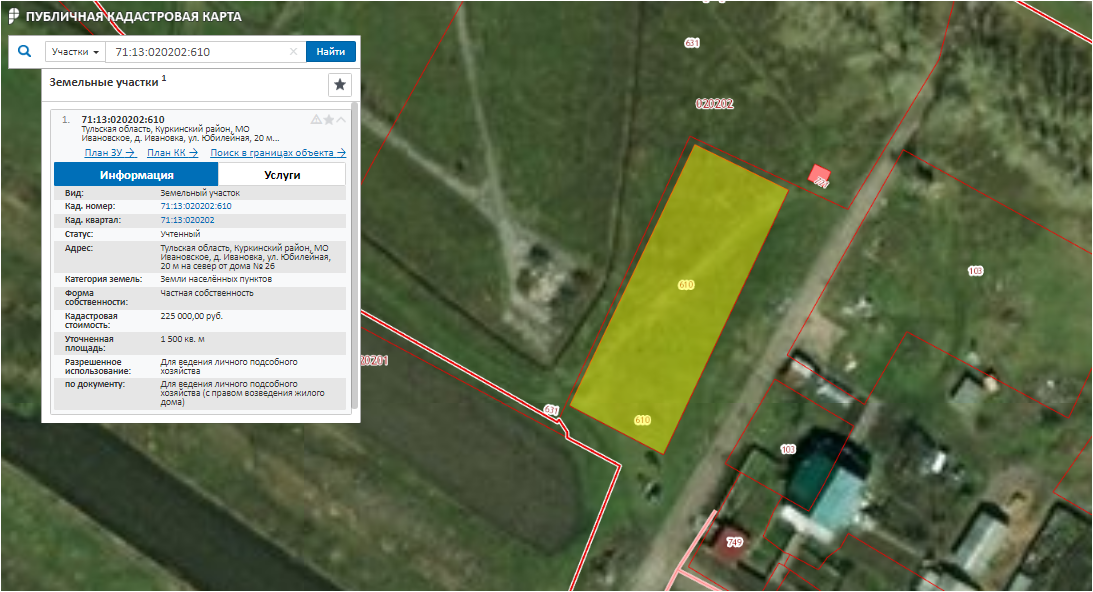Image resolution: width=1093 pixels, height=592 pixels.
Task: Click the favorites star button in panel header
Action: click(x=340, y=84)
